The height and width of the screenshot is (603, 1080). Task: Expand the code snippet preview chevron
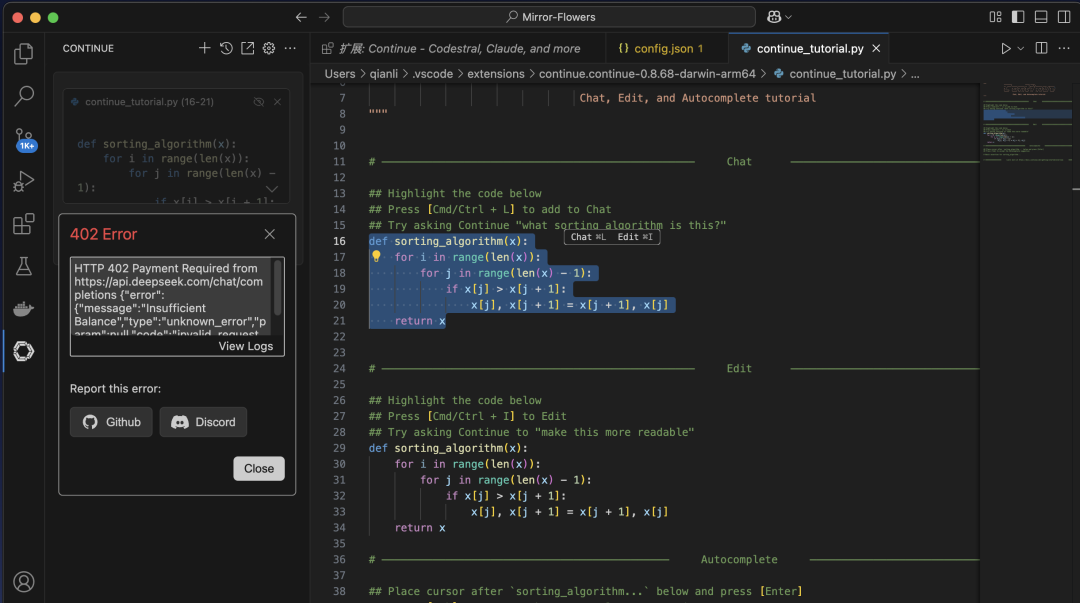(272, 188)
